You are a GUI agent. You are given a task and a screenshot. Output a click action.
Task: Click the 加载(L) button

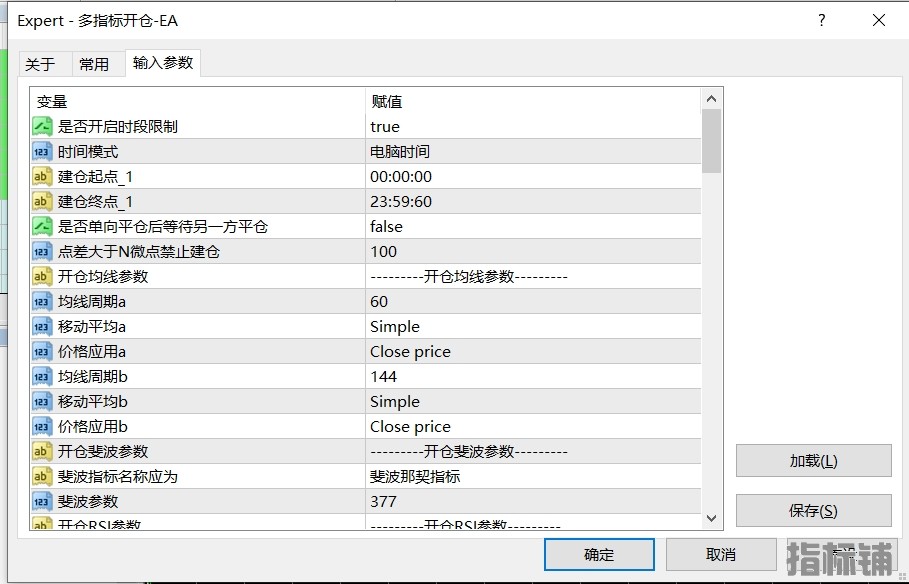[x=813, y=461]
